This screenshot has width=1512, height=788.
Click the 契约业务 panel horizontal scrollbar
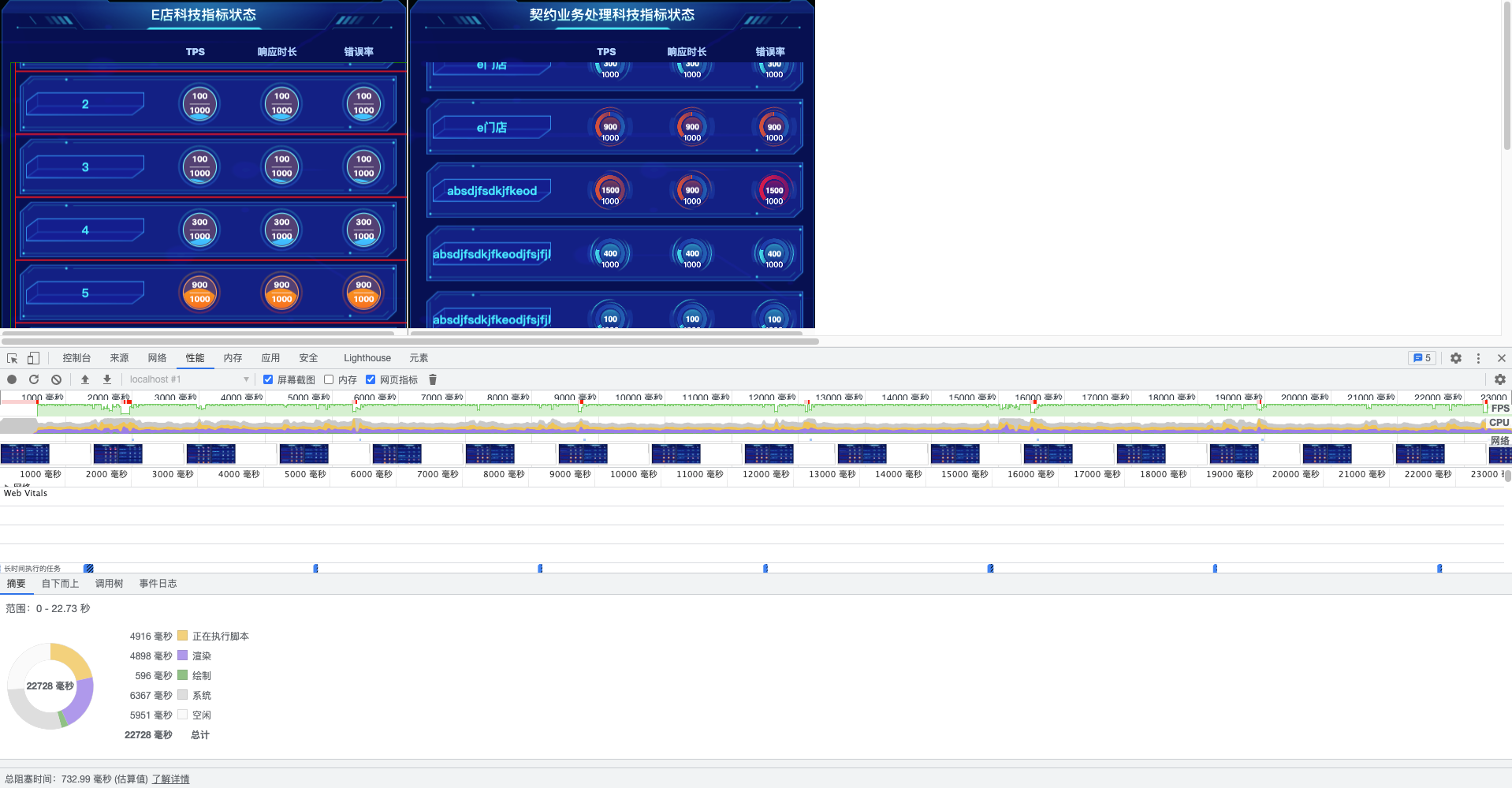pyautogui.click(x=607, y=333)
